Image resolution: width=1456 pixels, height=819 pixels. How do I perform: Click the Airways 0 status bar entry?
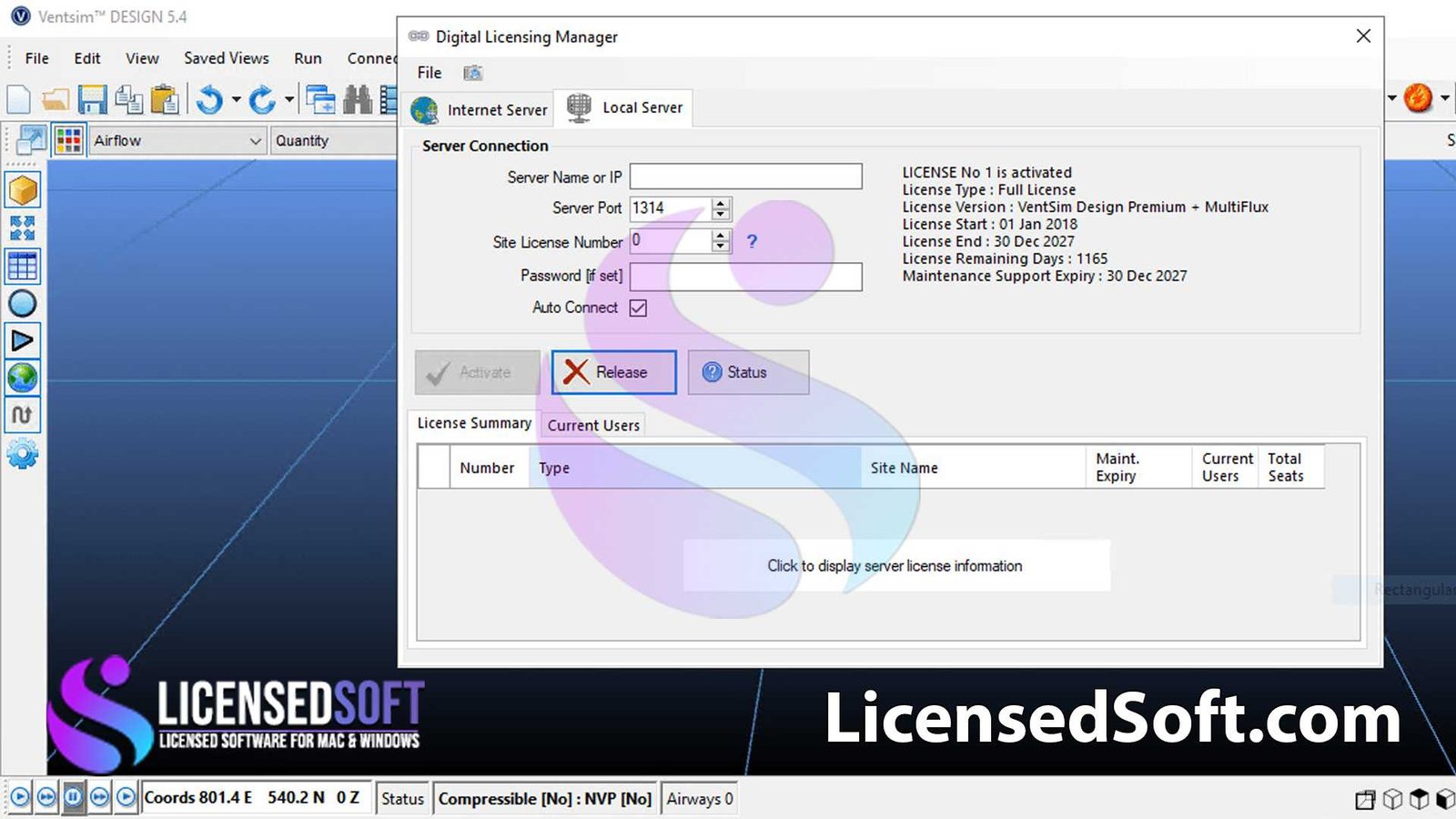[700, 799]
